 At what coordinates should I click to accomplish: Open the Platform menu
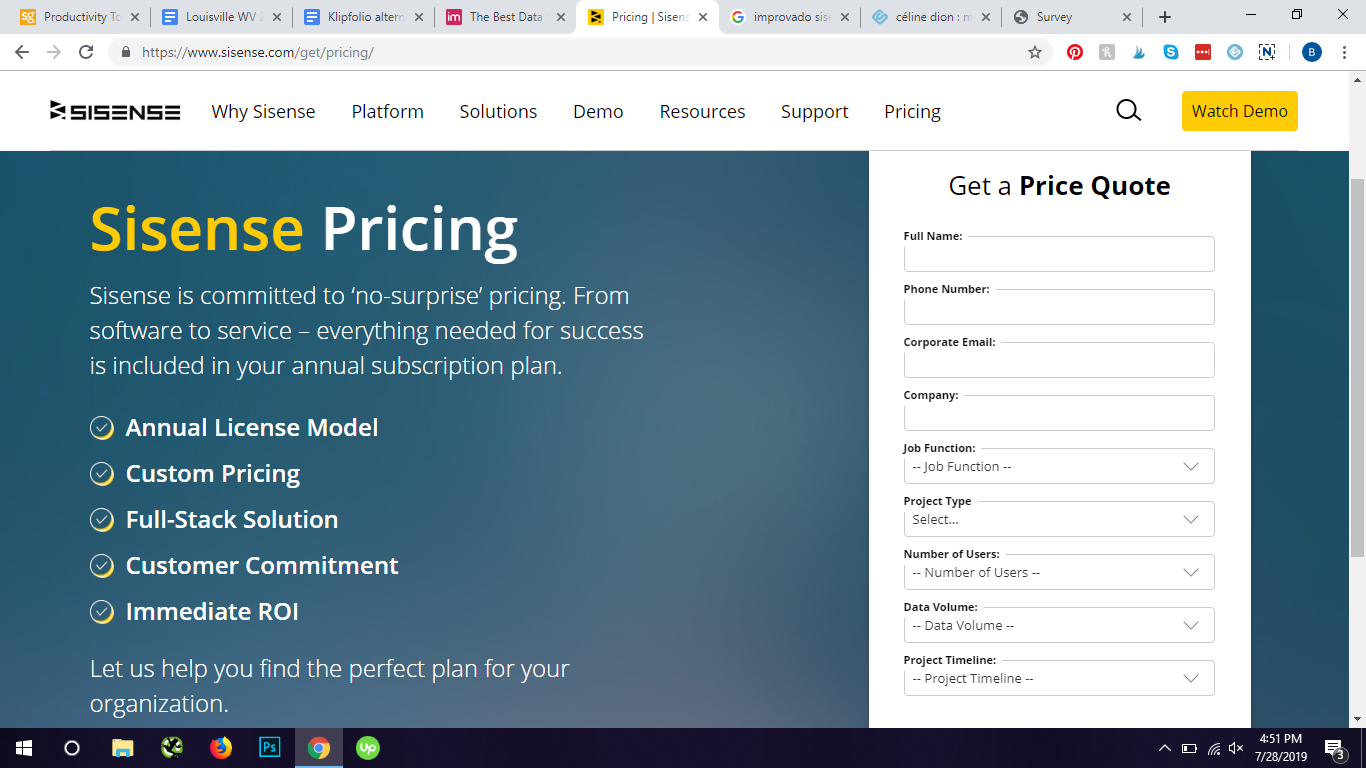click(387, 111)
